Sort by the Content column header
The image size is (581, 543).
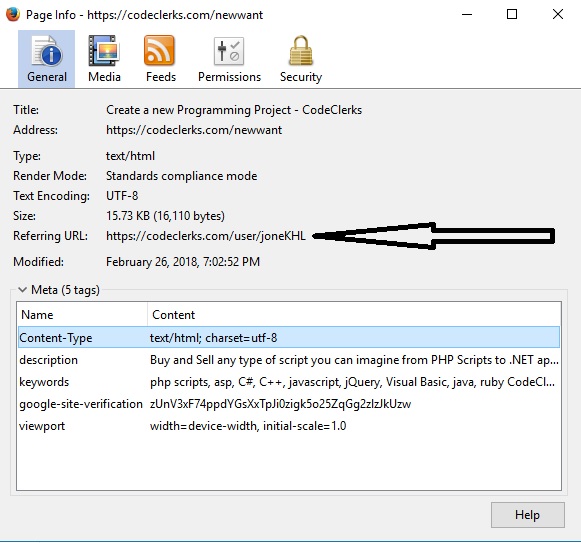pyautogui.click(x=354, y=315)
